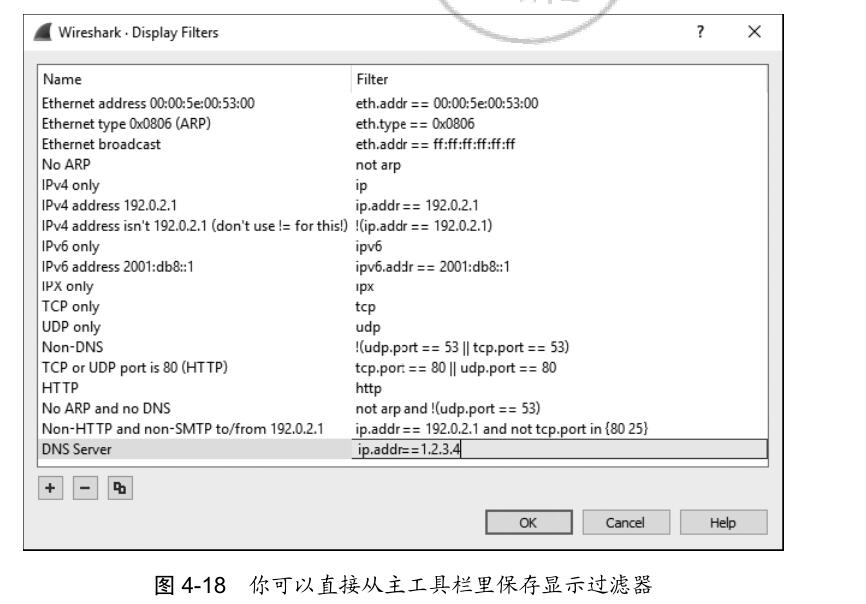Screen dimensions: 866x604
Task: Select the 'Non-DNS' filter name
Action: [72, 347]
